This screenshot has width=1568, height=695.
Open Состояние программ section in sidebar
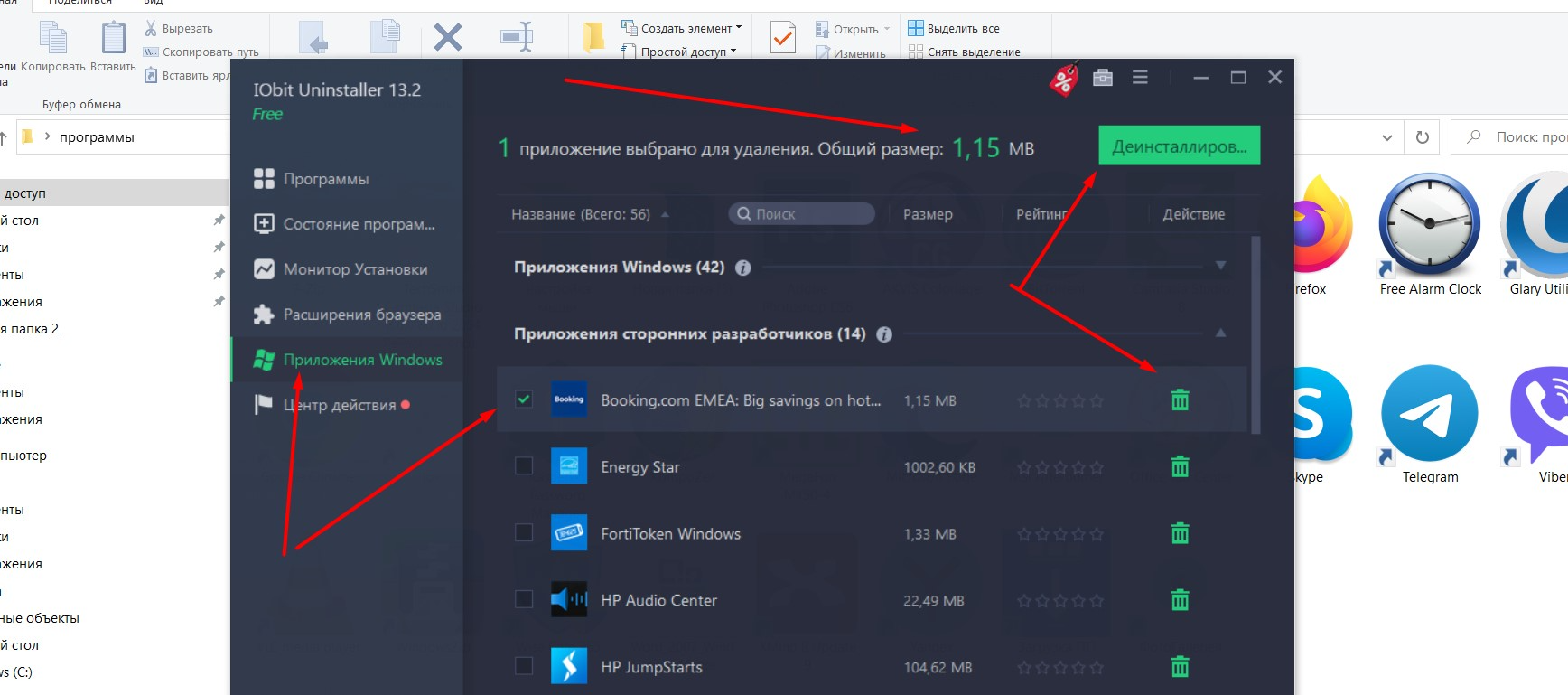(x=345, y=224)
